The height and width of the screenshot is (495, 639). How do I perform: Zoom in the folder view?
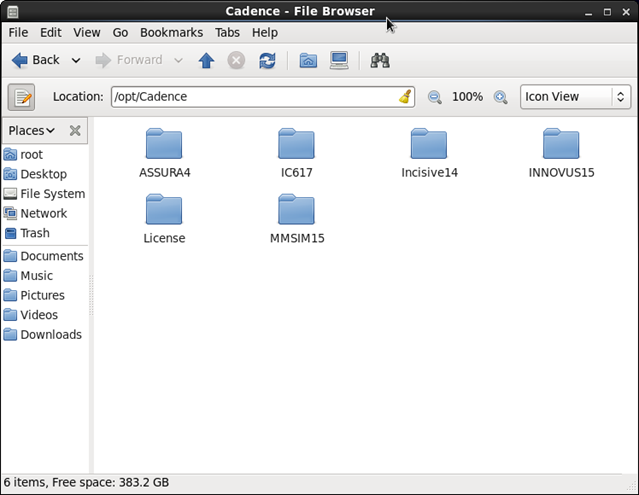(500, 97)
